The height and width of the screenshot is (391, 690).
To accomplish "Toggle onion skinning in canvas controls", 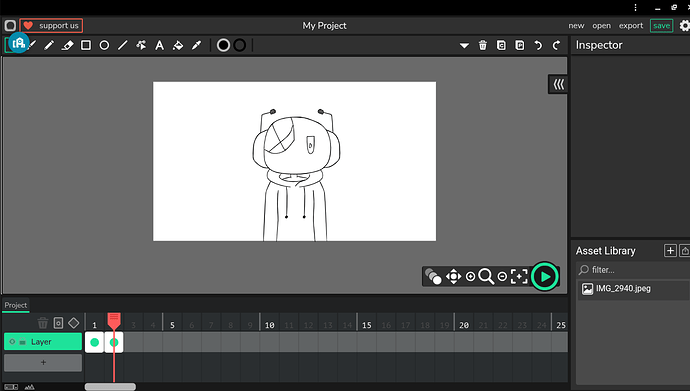I will (433, 277).
